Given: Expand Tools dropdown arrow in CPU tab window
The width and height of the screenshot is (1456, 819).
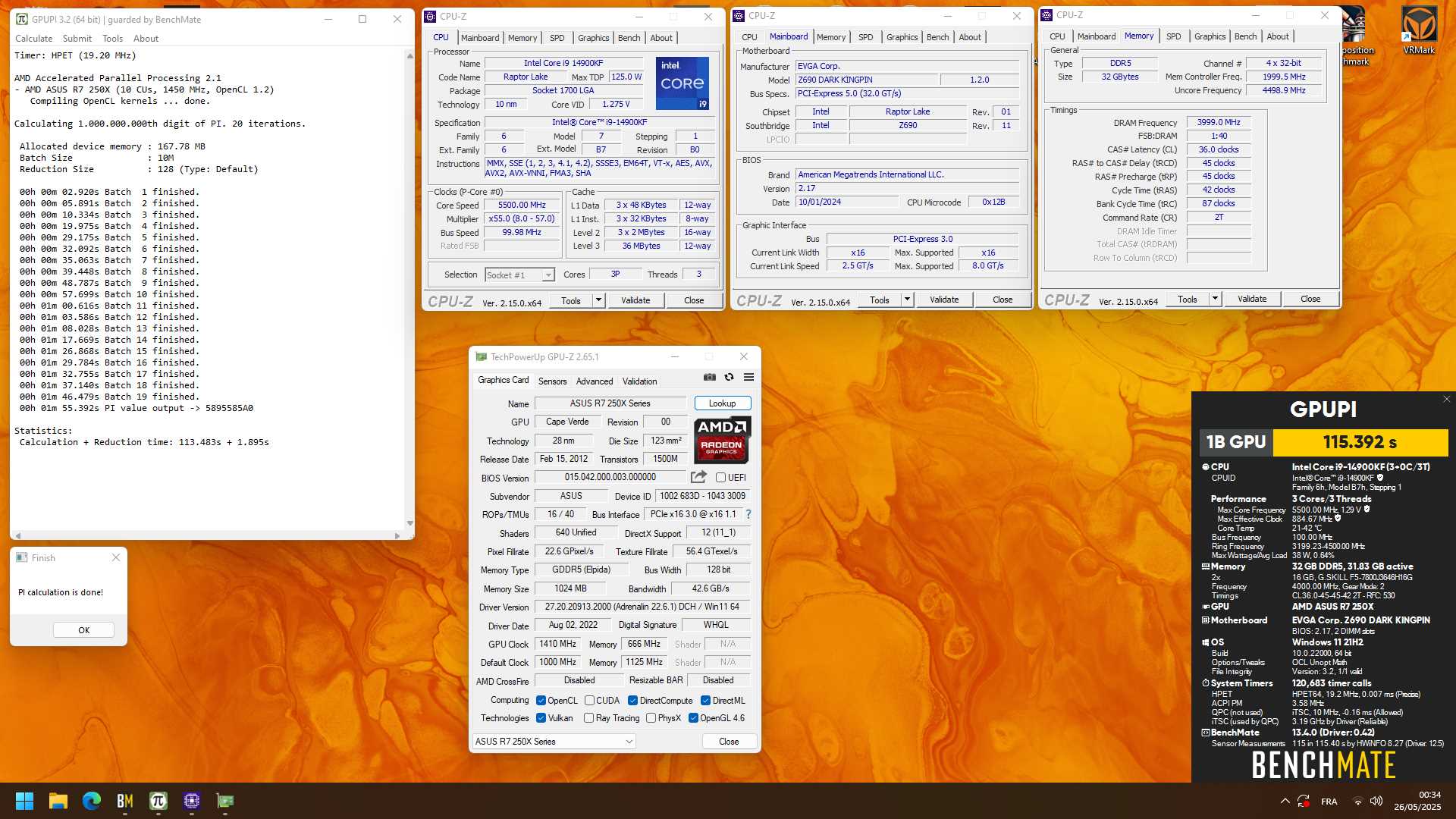Looking at the screenshot, I should [x=598, y=300].
